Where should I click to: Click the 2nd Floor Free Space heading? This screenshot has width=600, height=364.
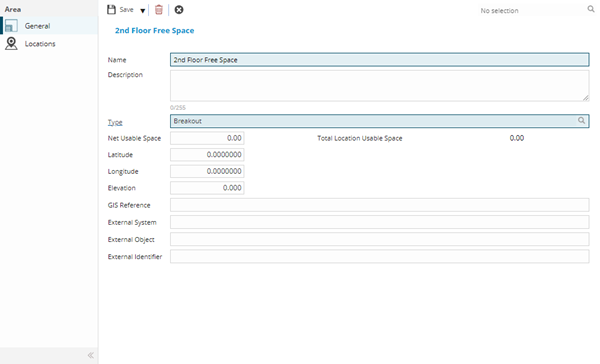pos(155,31)
